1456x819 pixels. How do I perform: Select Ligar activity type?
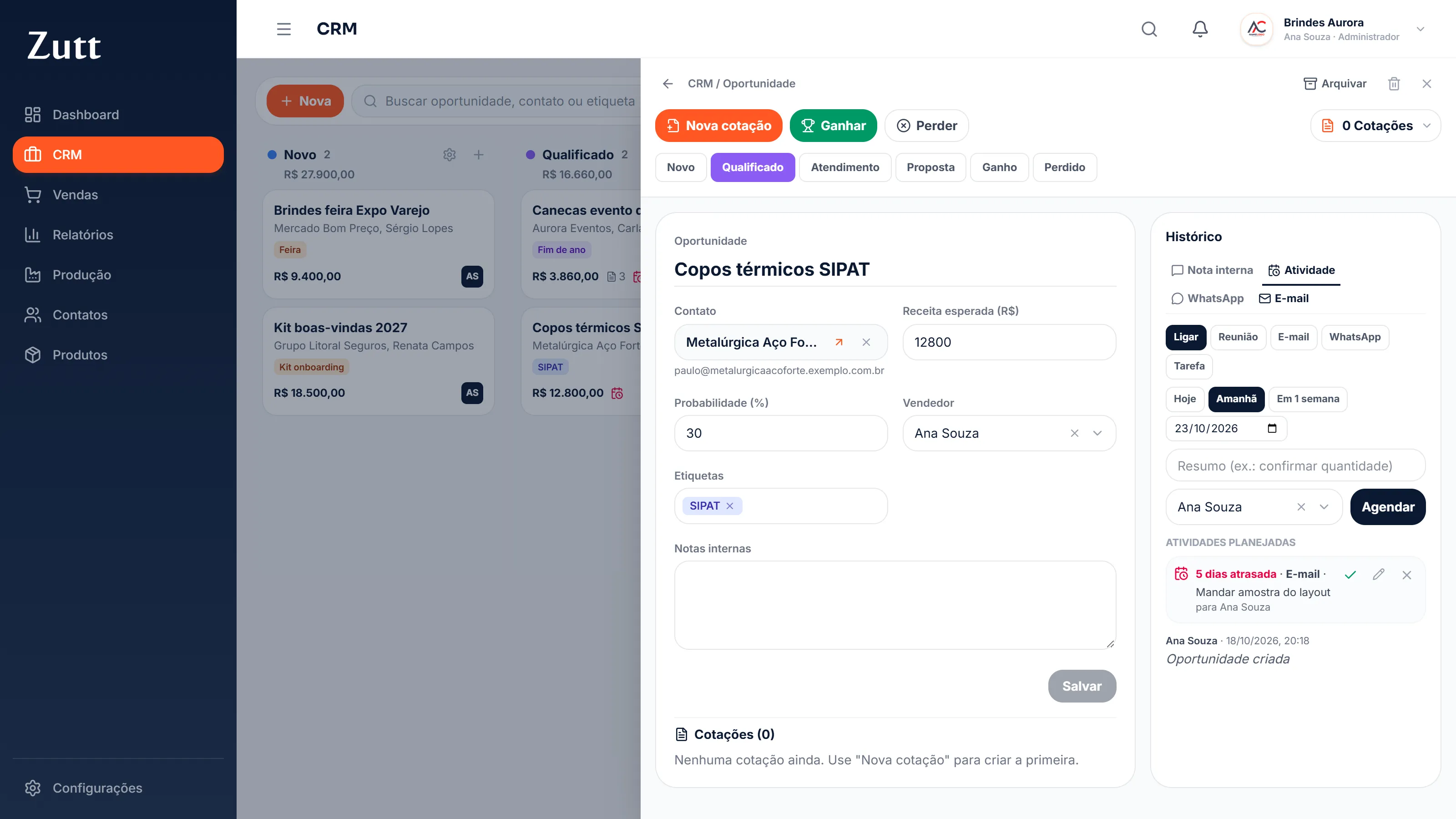[1186, 338]
